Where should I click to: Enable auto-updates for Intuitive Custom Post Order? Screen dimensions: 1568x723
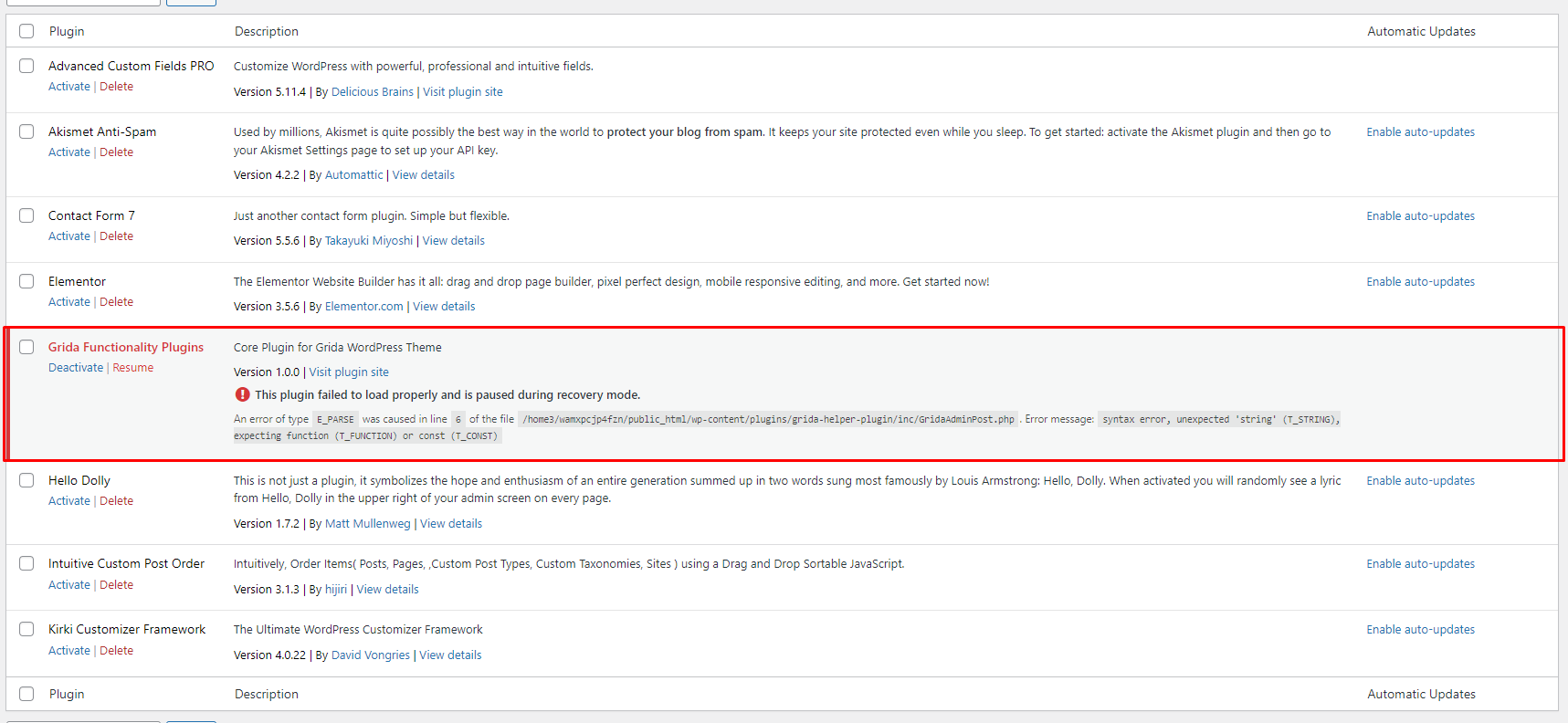[1420, 564]
